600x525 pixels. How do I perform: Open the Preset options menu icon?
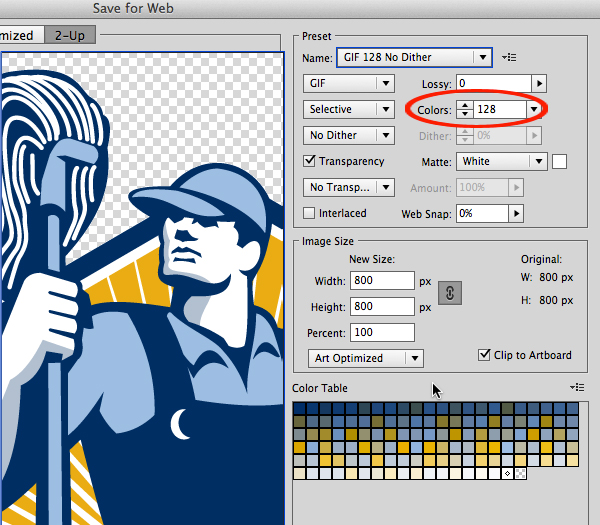coord(509,57)
